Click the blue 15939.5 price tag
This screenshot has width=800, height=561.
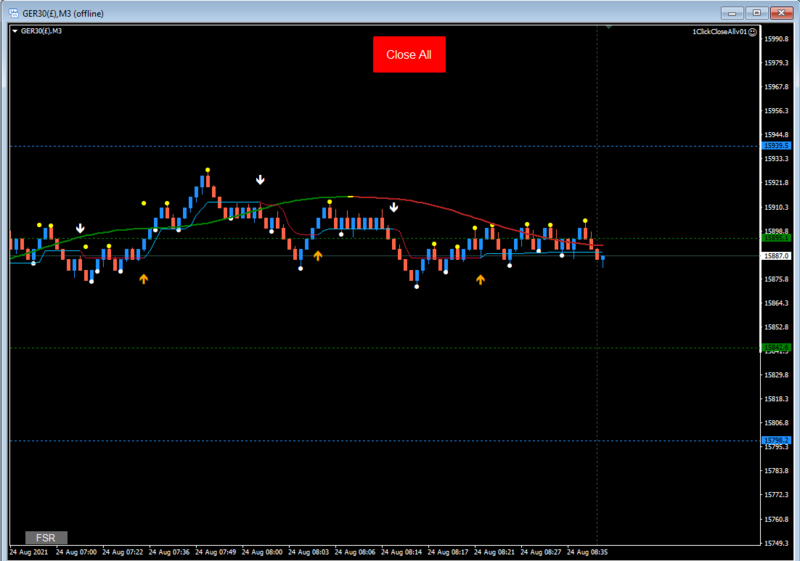(777, 146)
